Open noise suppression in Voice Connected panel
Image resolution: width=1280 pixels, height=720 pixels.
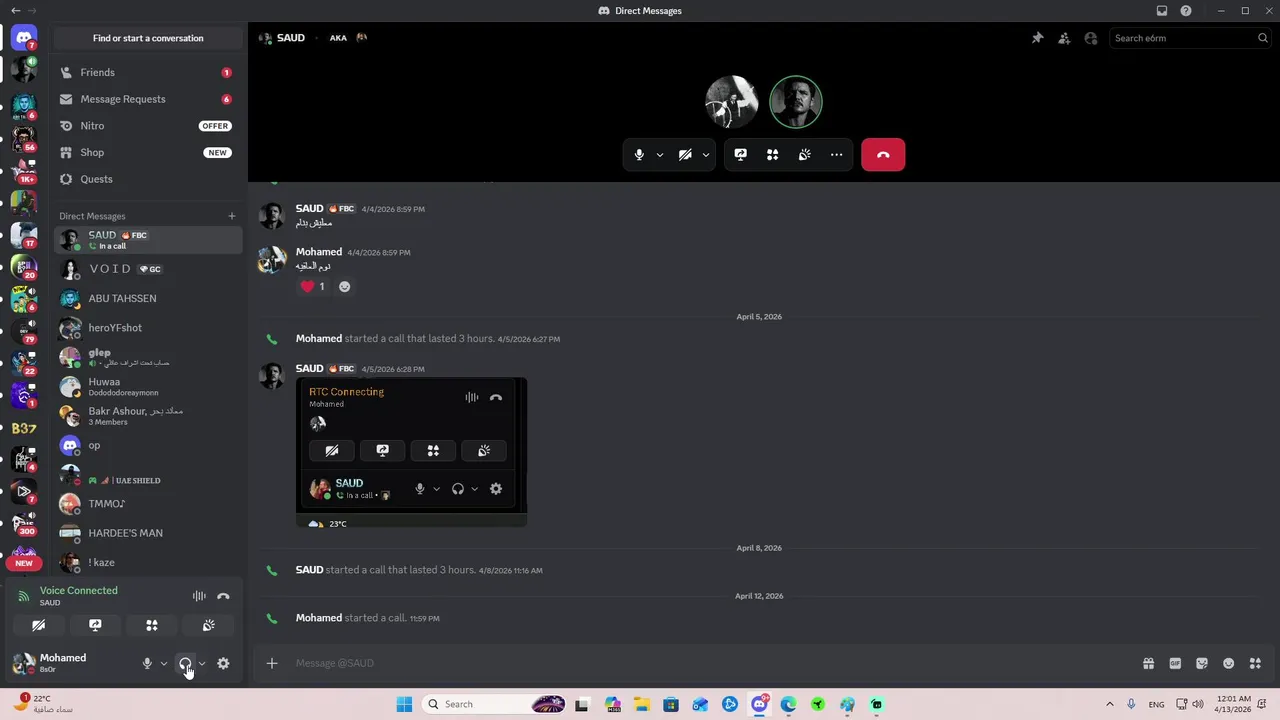(x=199, y=596)
